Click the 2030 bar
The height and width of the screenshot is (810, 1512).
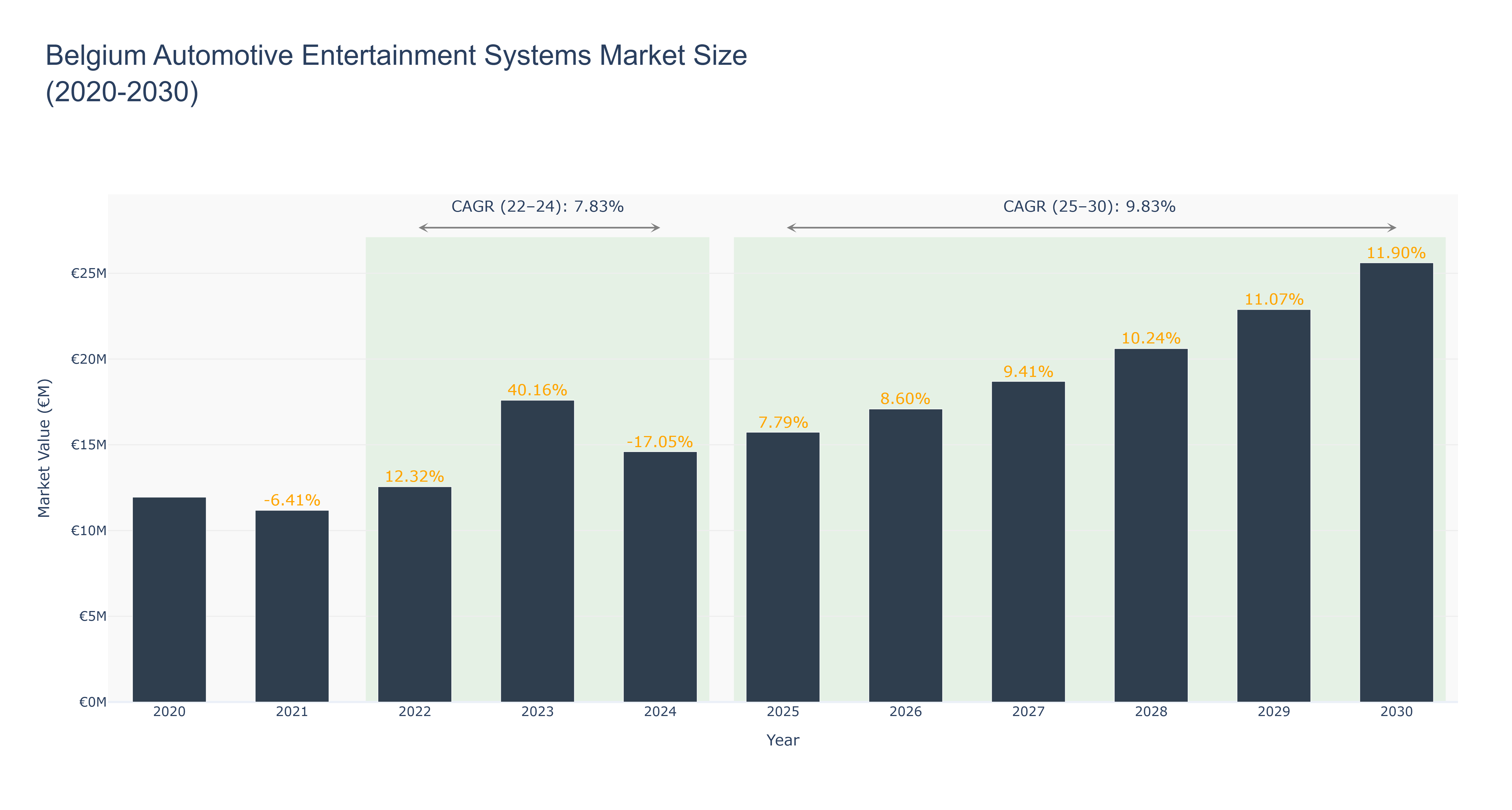tap(1396, 482)
